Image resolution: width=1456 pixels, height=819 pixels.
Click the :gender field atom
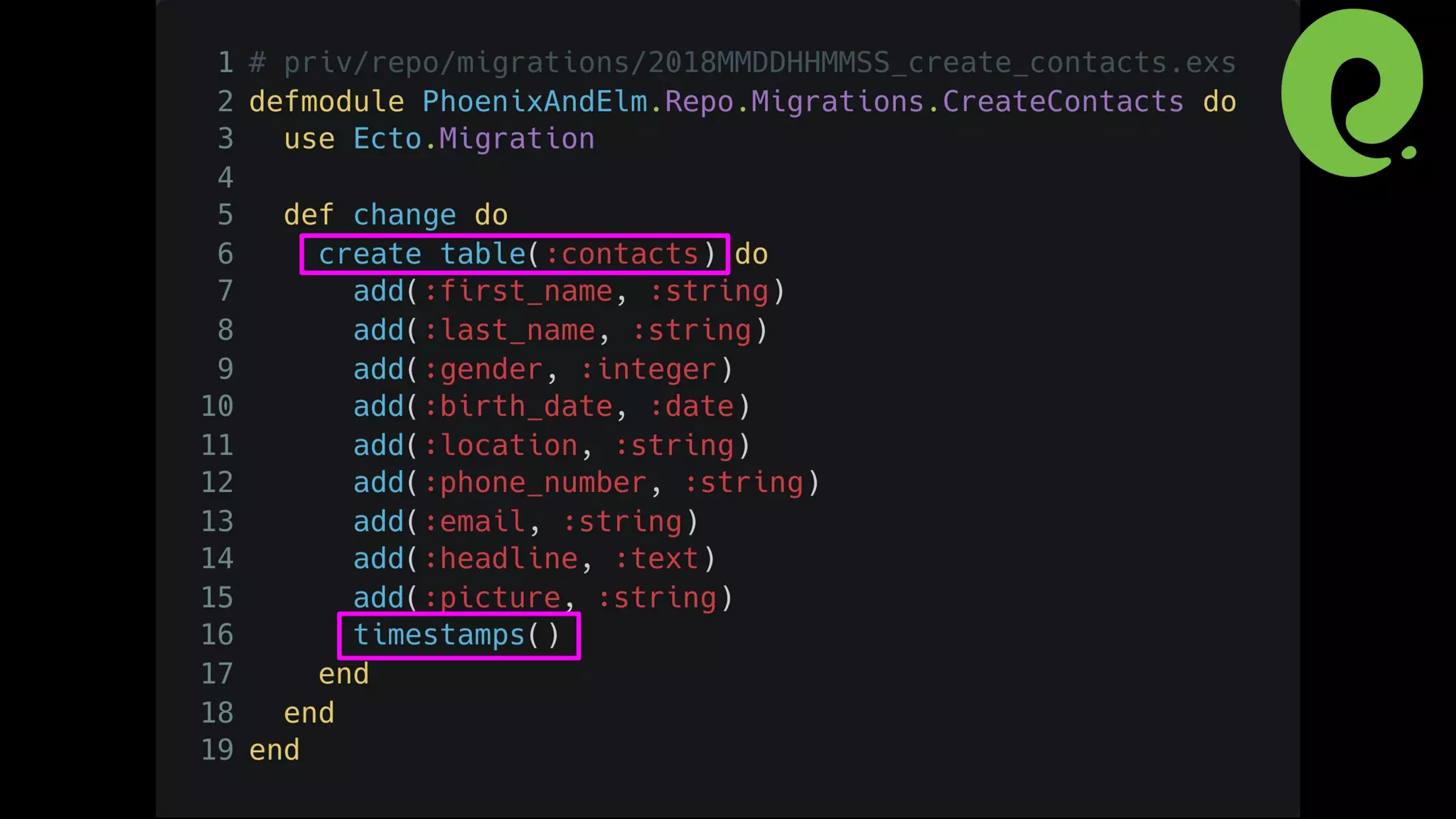coord(483,370)
